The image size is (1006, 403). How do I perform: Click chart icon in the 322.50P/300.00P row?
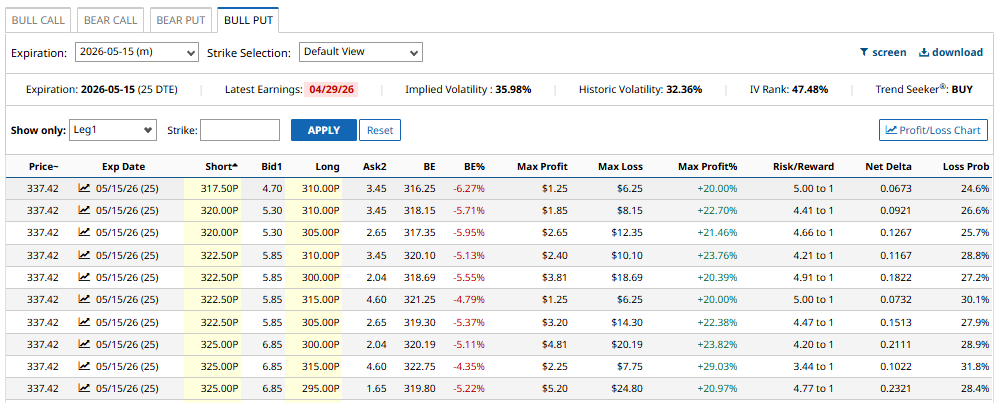(85, 277)
